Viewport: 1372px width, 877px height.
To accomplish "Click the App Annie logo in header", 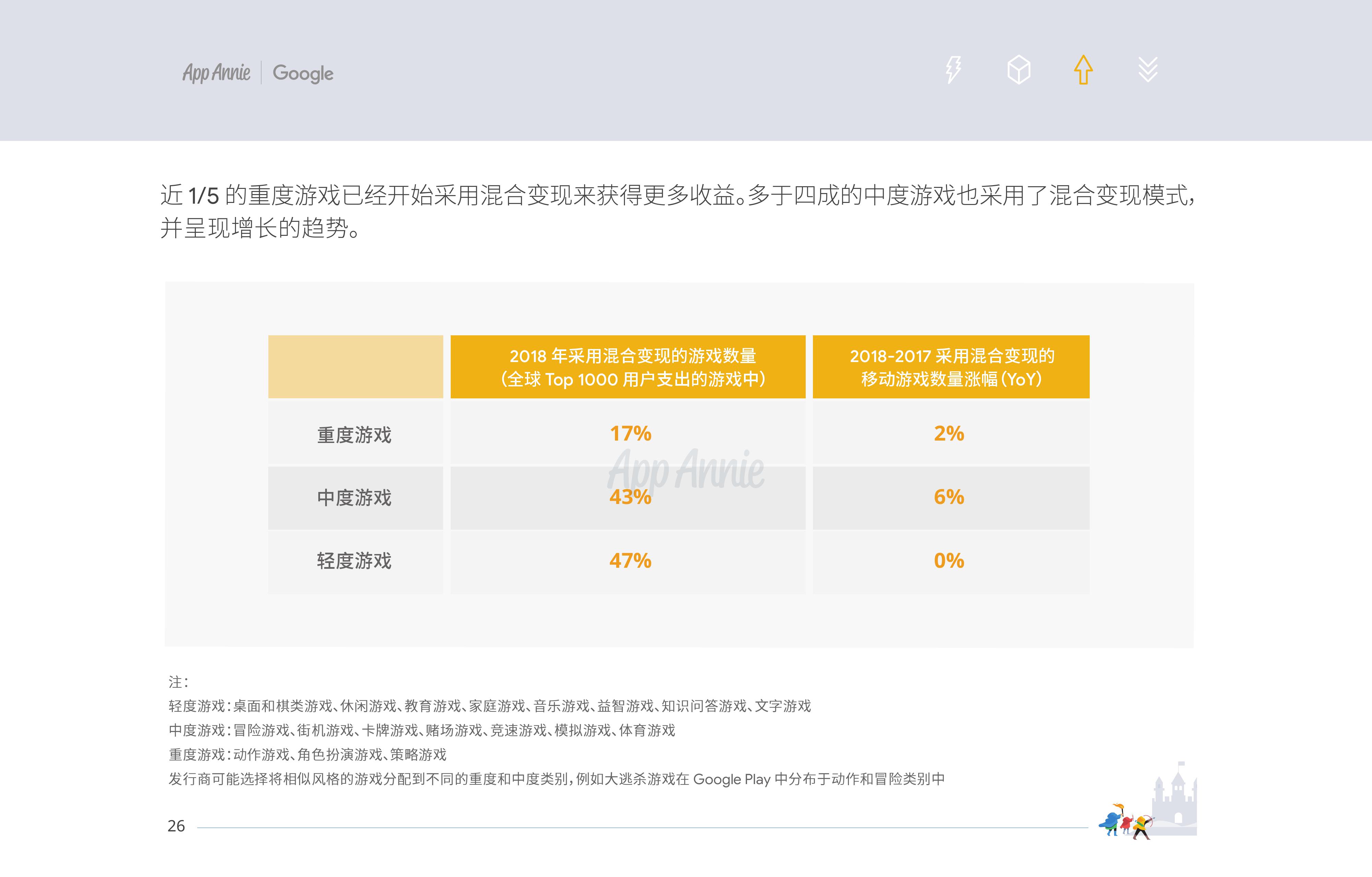I will tap(216, 73).
